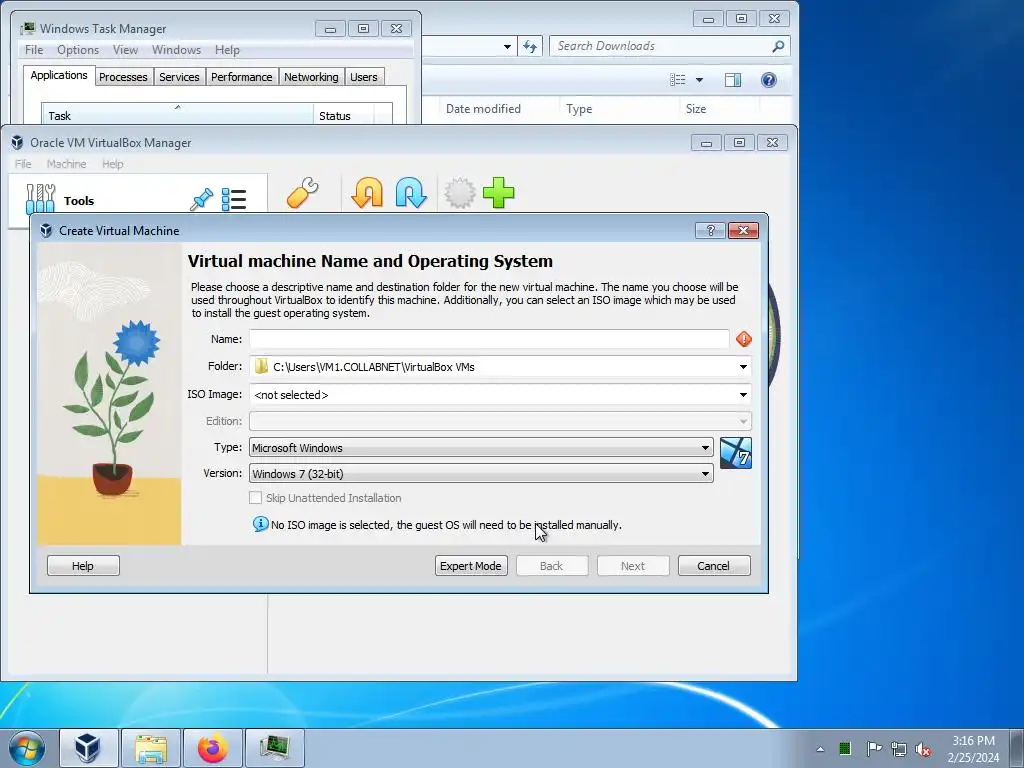Click the muted volume tray icon

coord(923,749)
